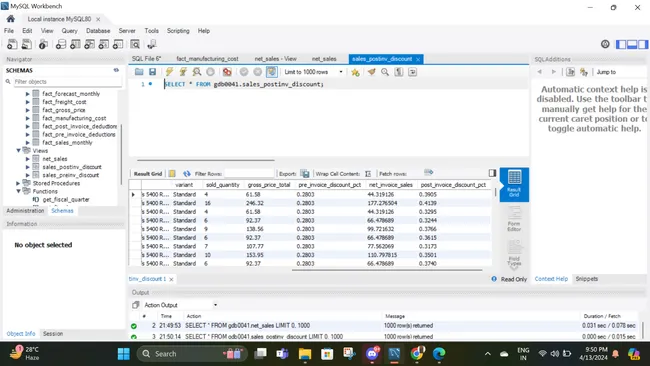Viewport: 650px width, 366px height.
Task: Create a new view toolbar icon
Action: (90, 44)
